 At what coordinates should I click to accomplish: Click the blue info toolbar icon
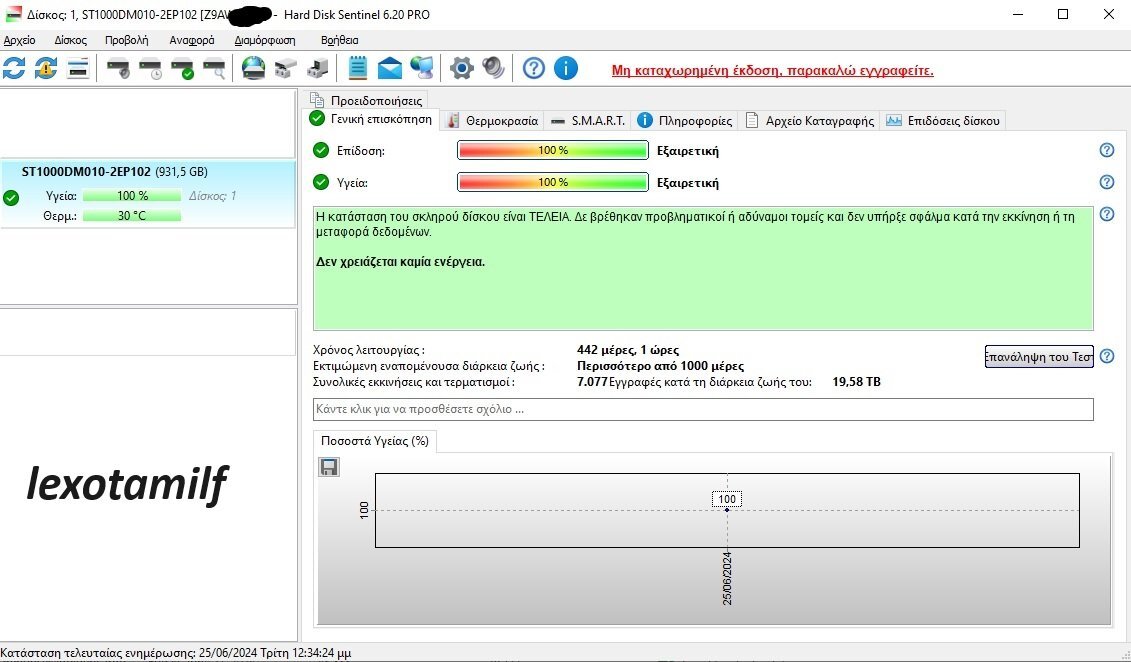click(566, 69)
